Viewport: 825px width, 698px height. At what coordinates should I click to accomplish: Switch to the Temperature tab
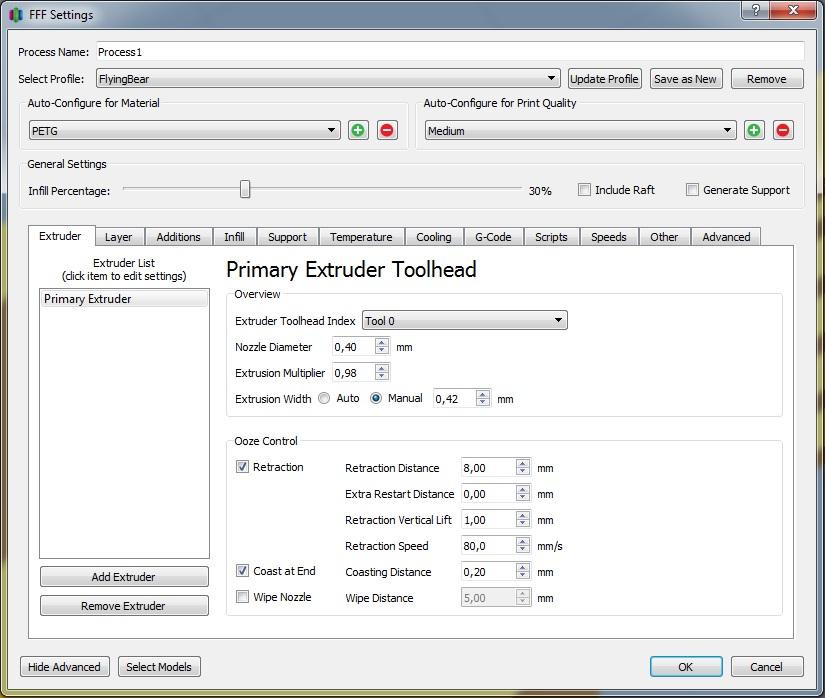361,237
